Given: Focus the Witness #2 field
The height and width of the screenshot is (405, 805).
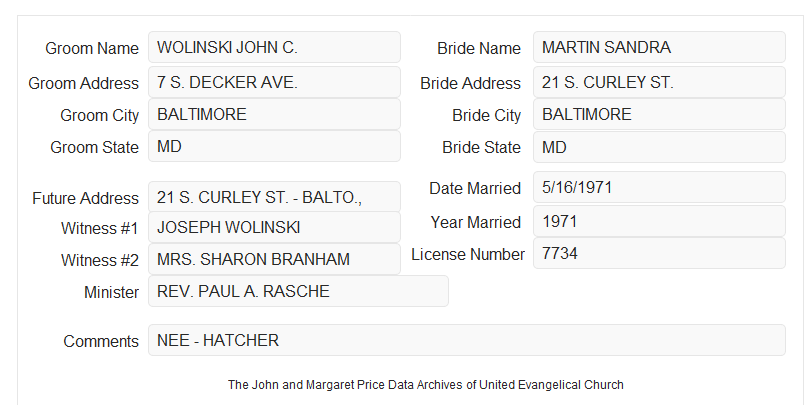Looking at the screenshot, I should 274,259.
